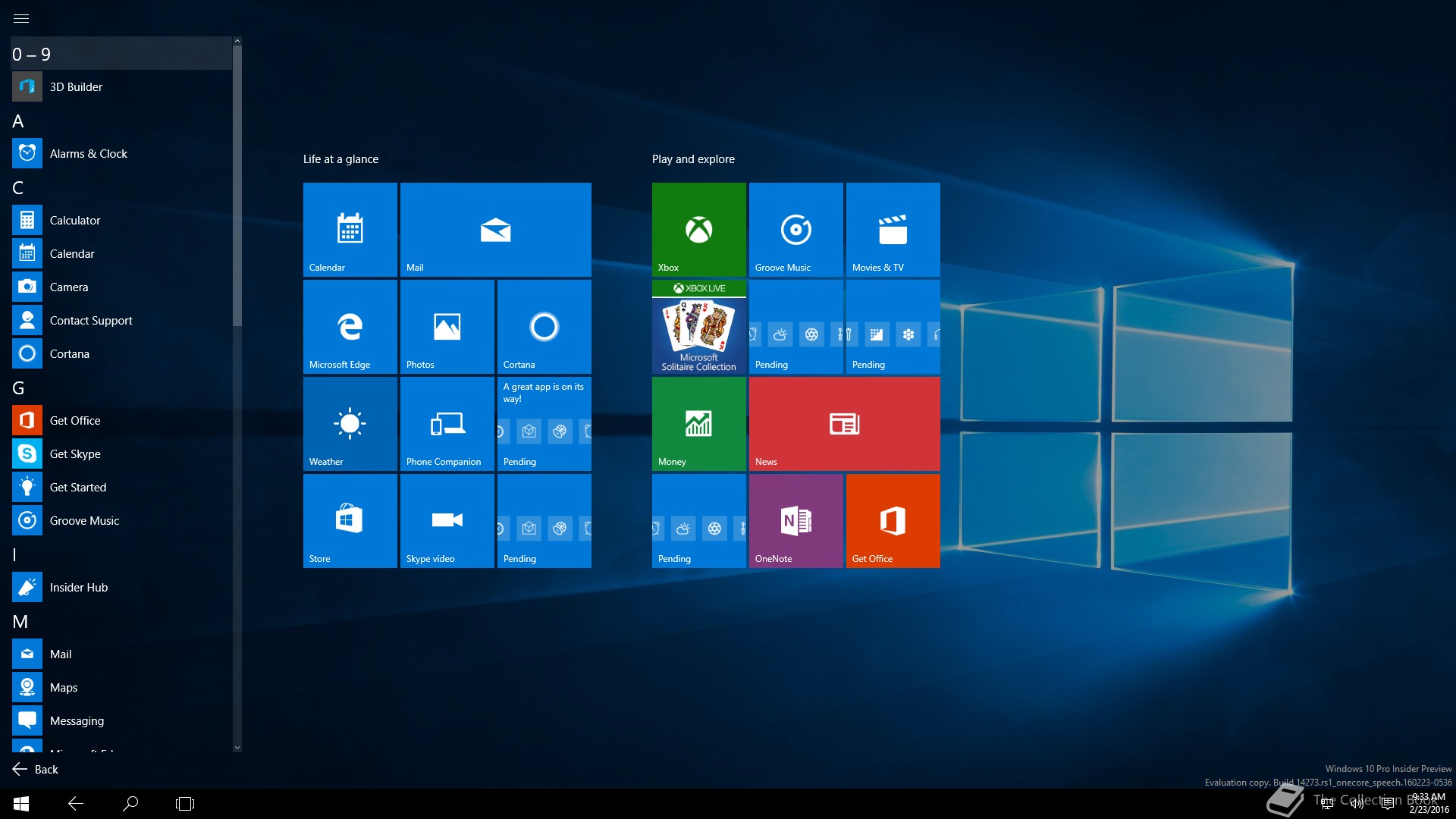Jump via the '0 – 9' section header
Image resolution: width=1456 pixels, height=819 pixels.
point(121,54)
